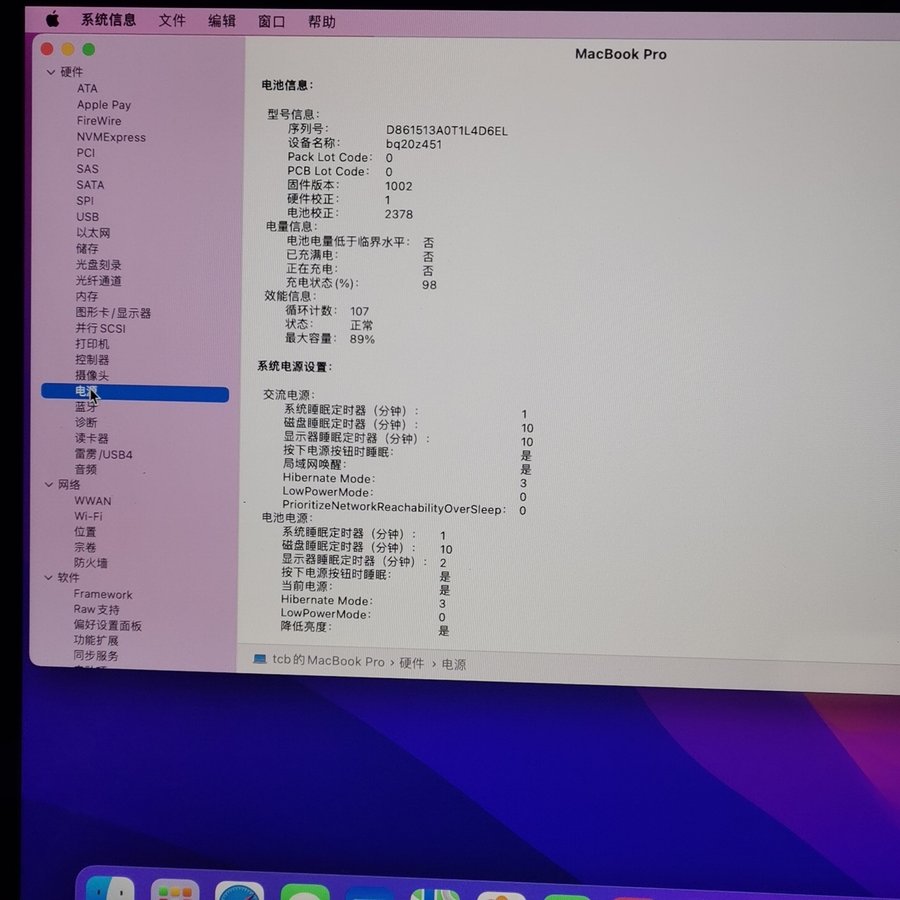Screen dimensions: 900x900
Task: Click 硬件 in the path bar
Action: point(412,663)
